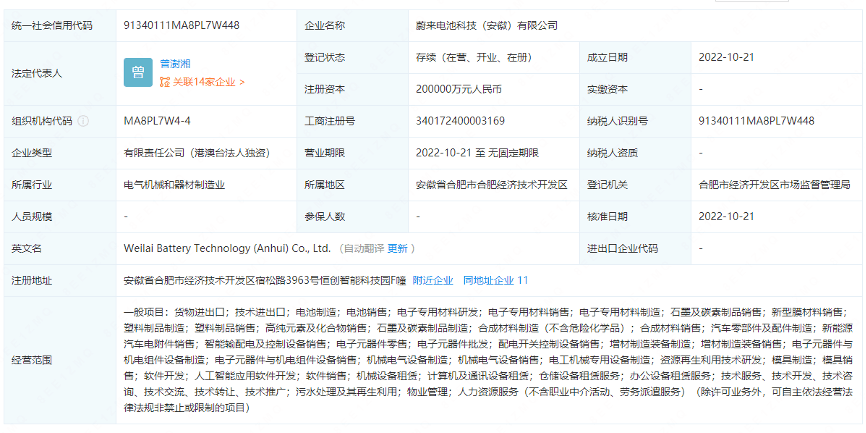This screenshot has width=866, height=433.
Task: Select English name Weilai Battery Technology (Anhui) Co., Ltd.
Action: 227,249
